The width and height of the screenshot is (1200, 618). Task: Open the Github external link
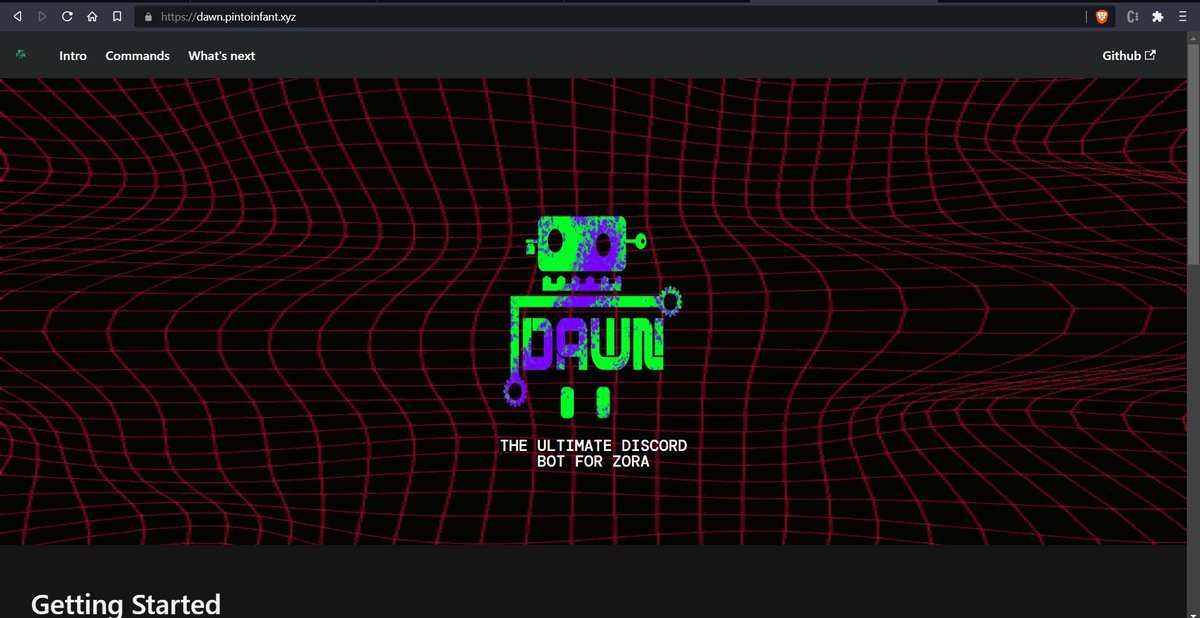point(1128,56)
